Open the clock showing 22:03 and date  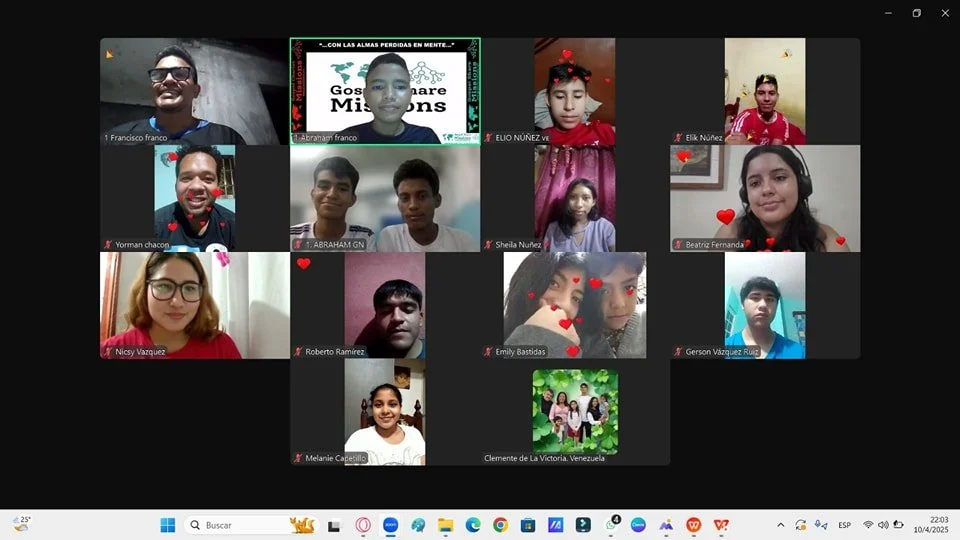[x=931, y=525]
